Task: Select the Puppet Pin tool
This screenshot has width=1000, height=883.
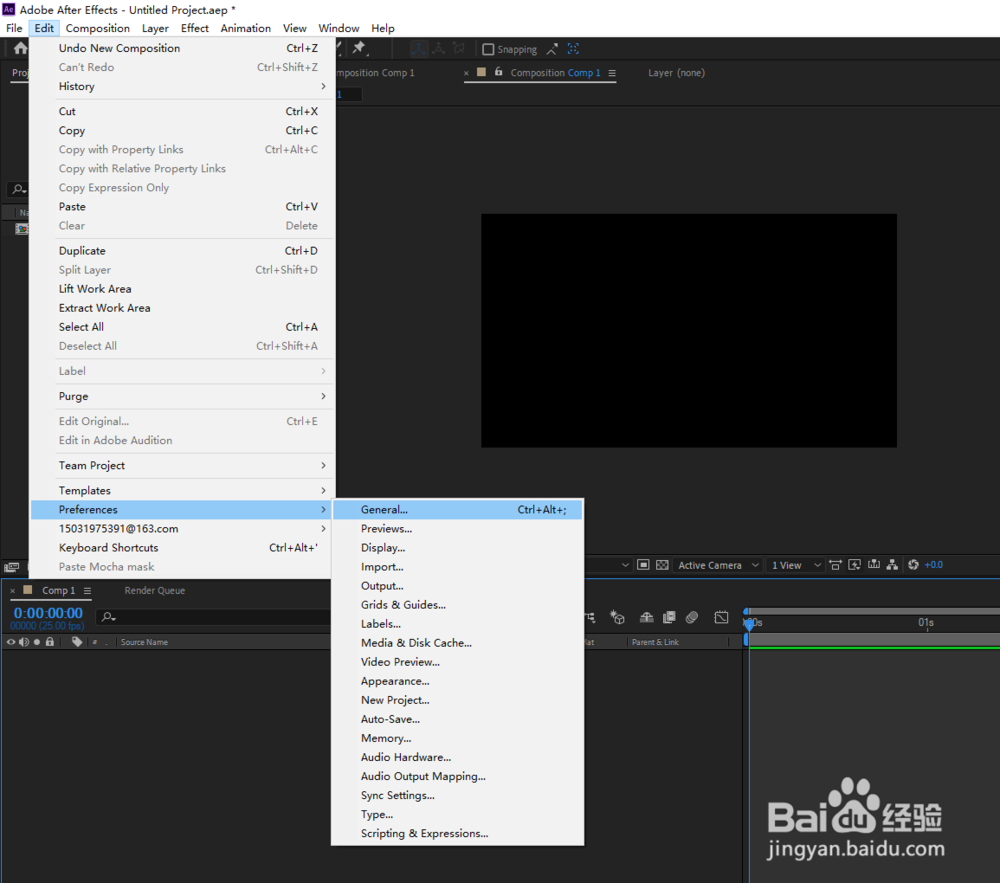Action: pos(359,48)
